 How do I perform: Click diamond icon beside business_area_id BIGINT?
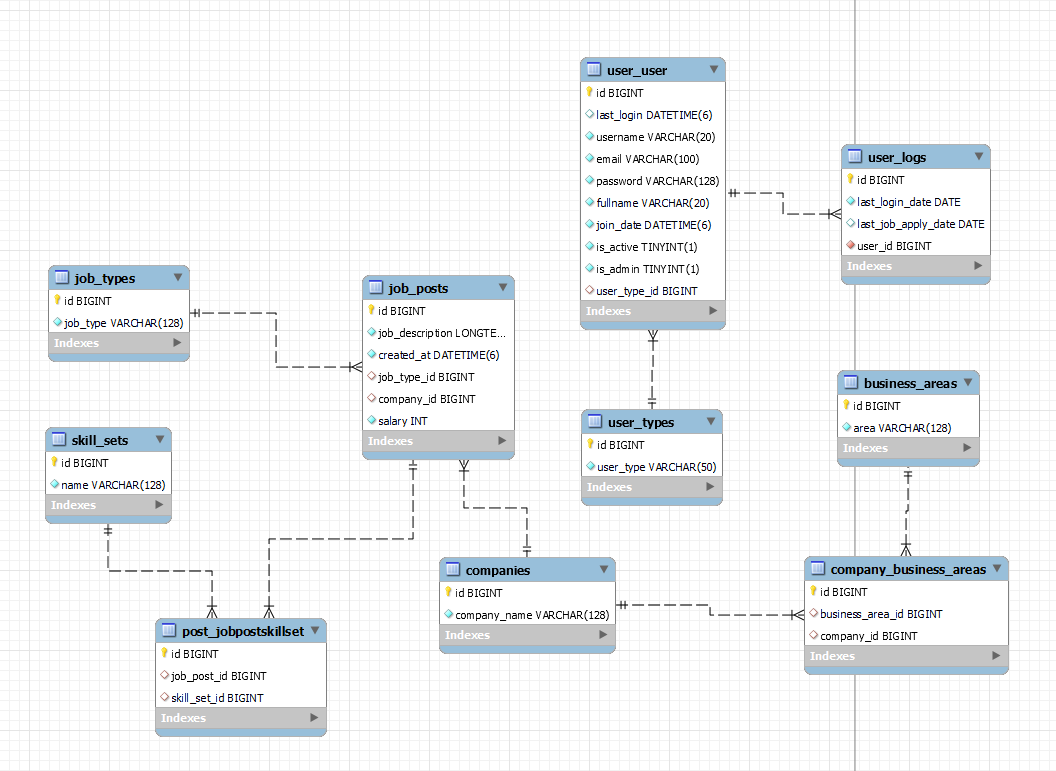[x=814, y=613]
